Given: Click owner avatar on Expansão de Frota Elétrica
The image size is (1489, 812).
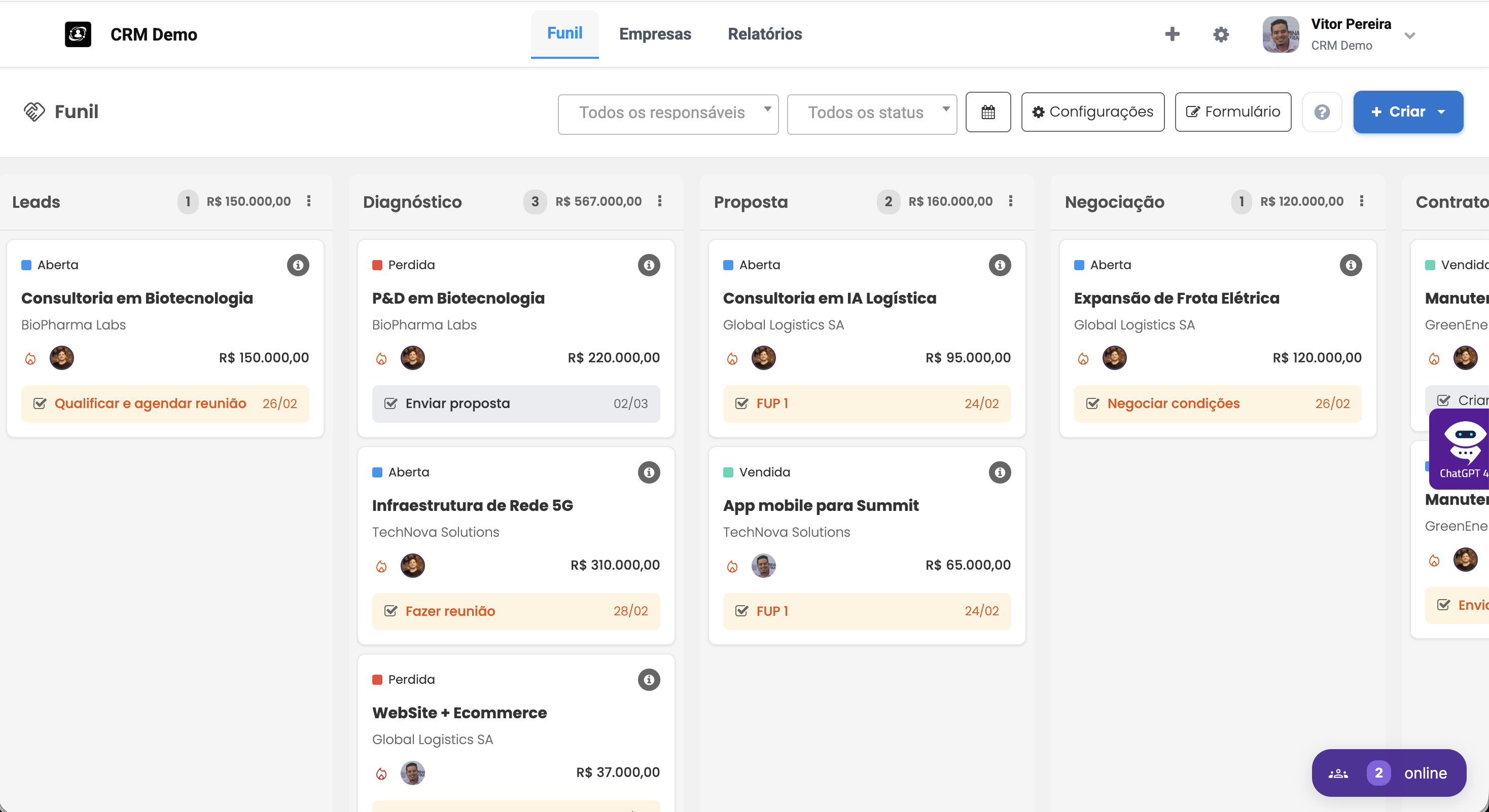Looking at the screenshot, I should click(x=1114, y=358).
